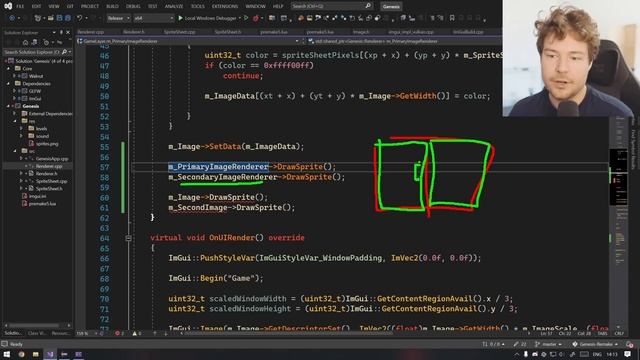Collapse the Genesis project node
Image resolution: width=640 pixels, height=360 pixels.
(x=9, y=106)
